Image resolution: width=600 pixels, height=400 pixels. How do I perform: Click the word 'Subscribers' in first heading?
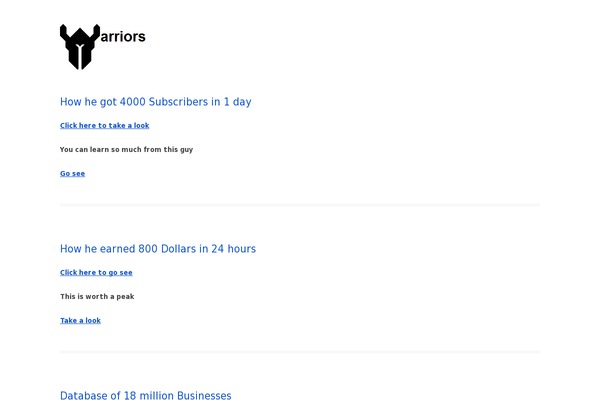coord(178,102)
